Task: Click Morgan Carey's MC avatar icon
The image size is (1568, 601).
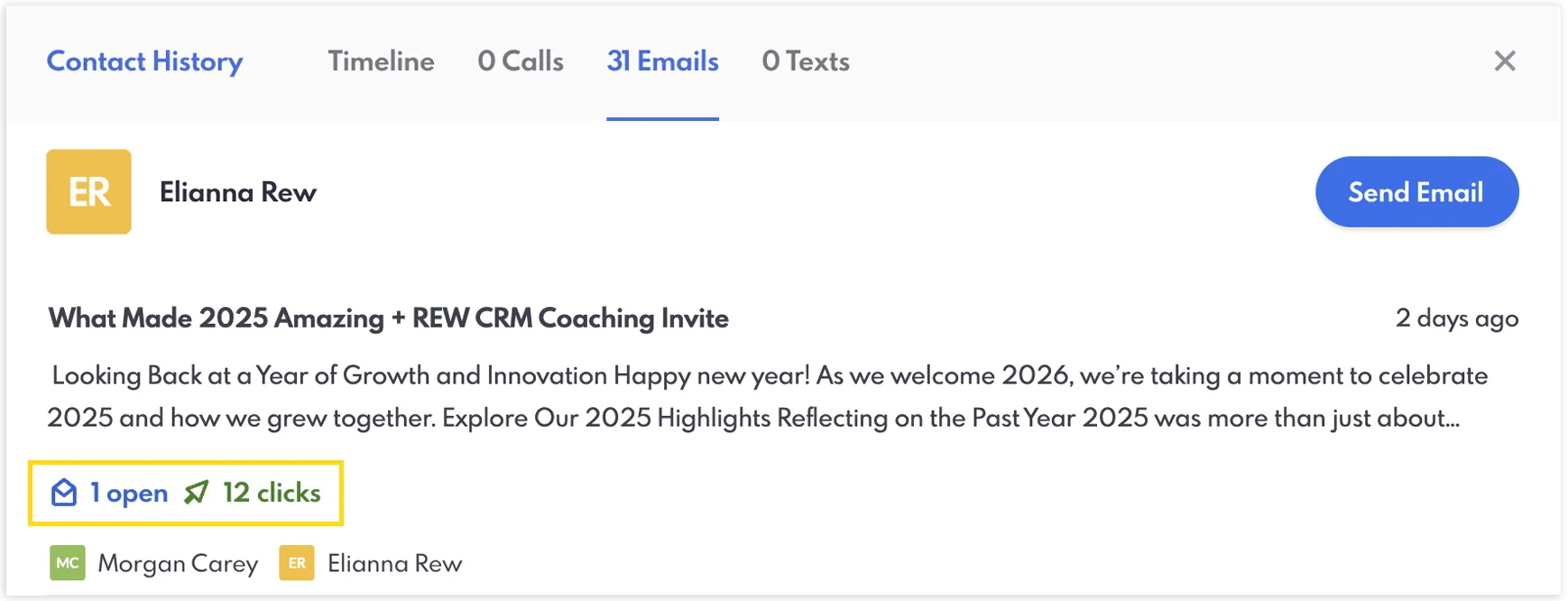Action: click(67, 562)
